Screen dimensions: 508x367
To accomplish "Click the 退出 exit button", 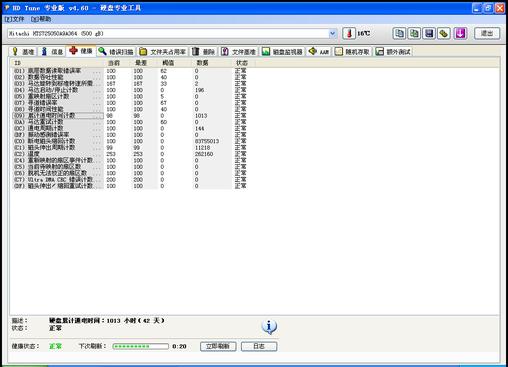I will pyautogui.click(x=487, y=33).
